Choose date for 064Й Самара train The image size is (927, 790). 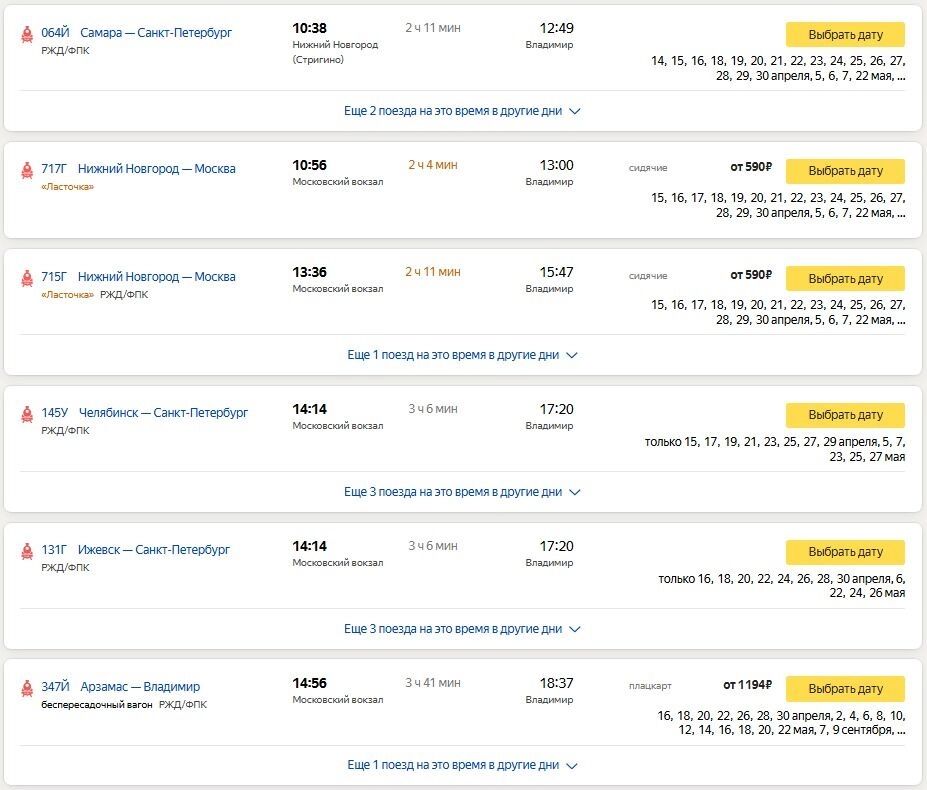pyautogui.click(x=845, y=34)
